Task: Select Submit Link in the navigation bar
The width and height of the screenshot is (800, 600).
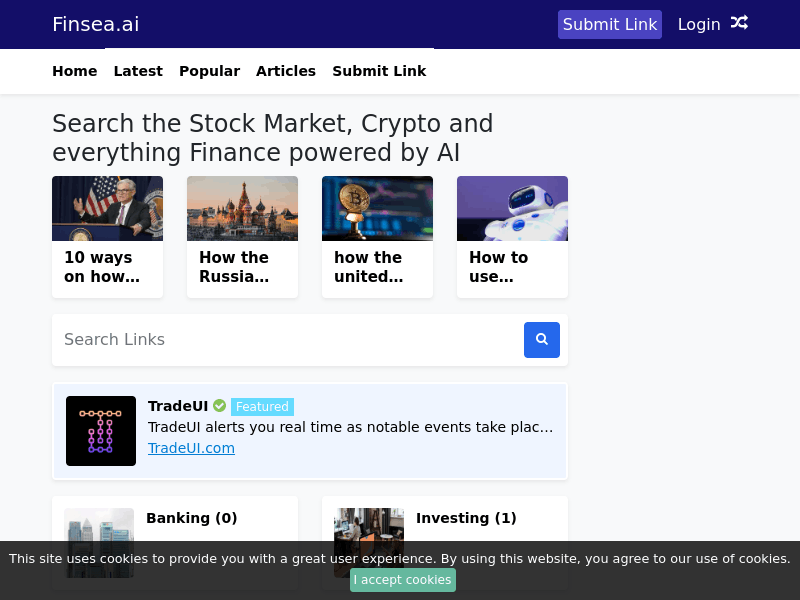Action: click(x=379, y=71)
